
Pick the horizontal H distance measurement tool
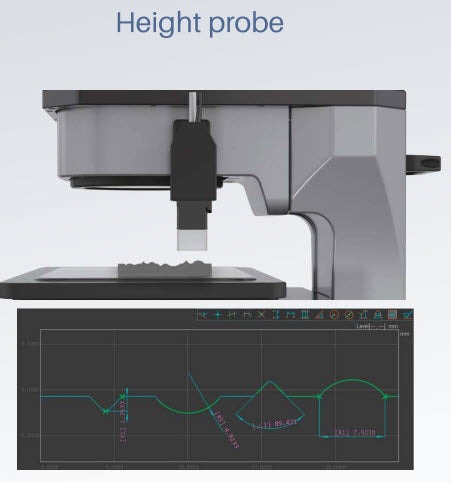(x=232, y=314)
